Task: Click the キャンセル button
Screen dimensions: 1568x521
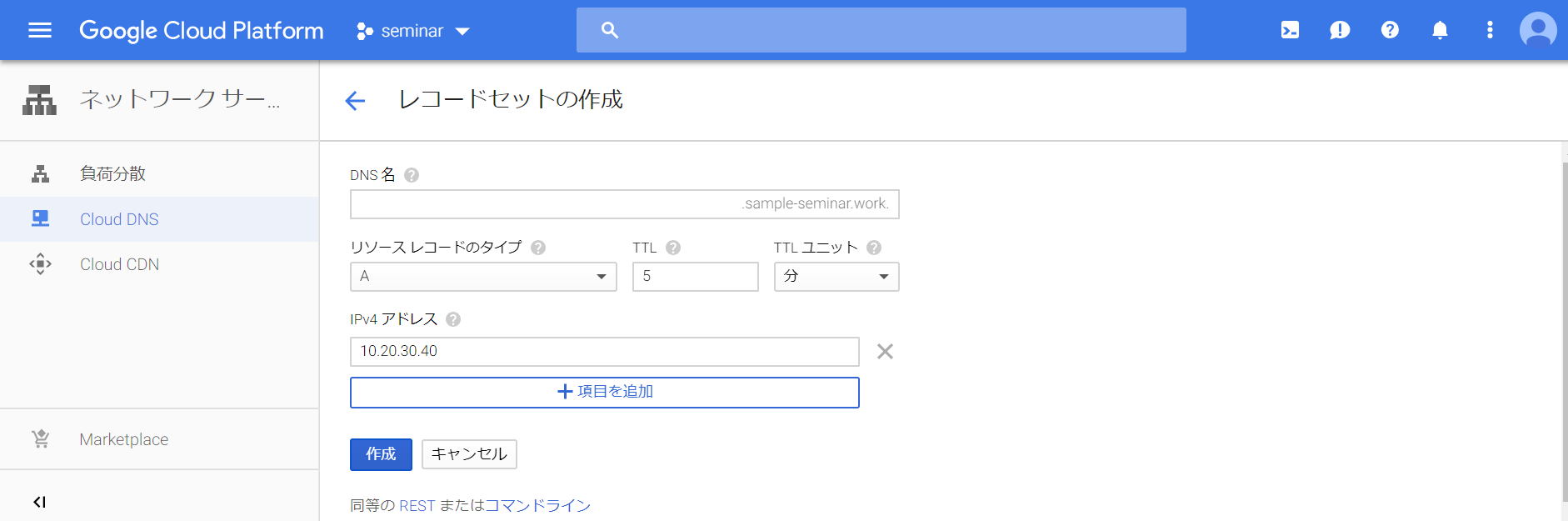Action: [469, 454]
